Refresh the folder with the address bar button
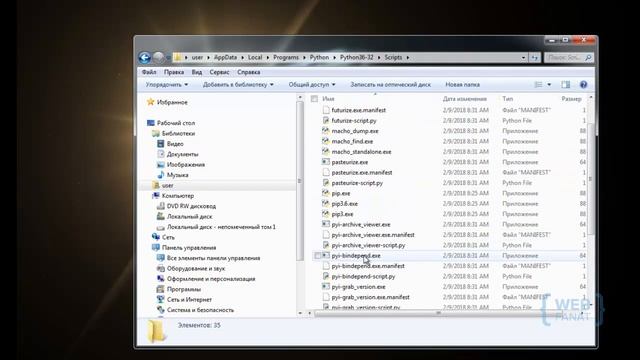Screen dimensions: 640x360 click(535, 58)
